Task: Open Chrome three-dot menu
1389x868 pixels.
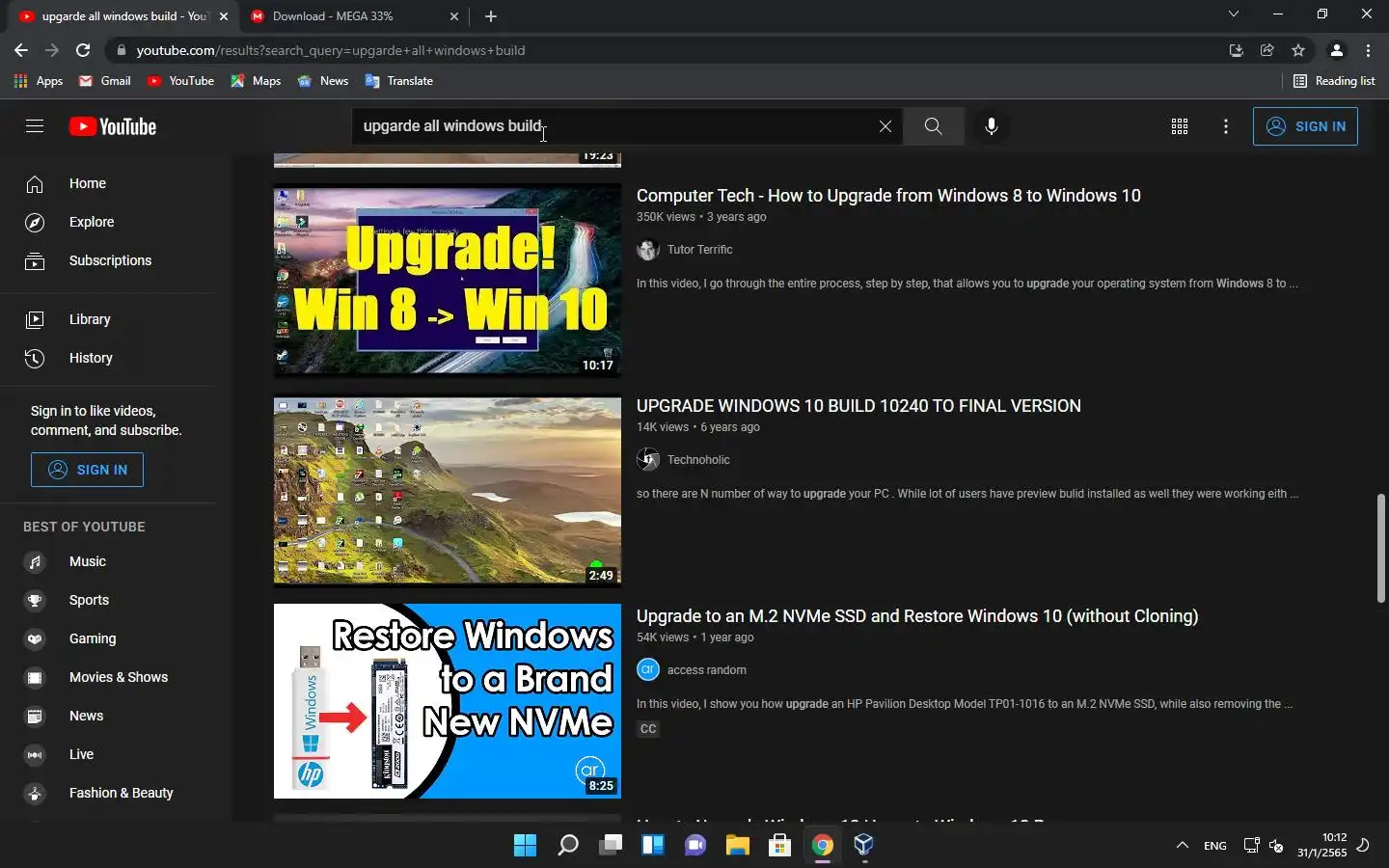Action: (x=1369, y=50)
